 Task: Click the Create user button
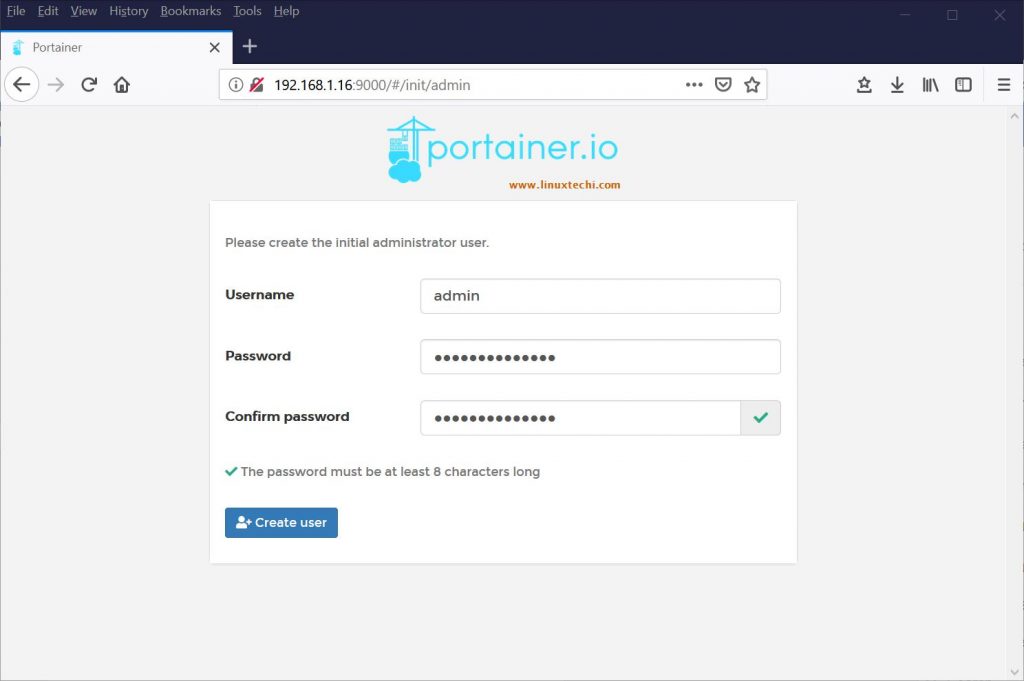click(281, 522)
